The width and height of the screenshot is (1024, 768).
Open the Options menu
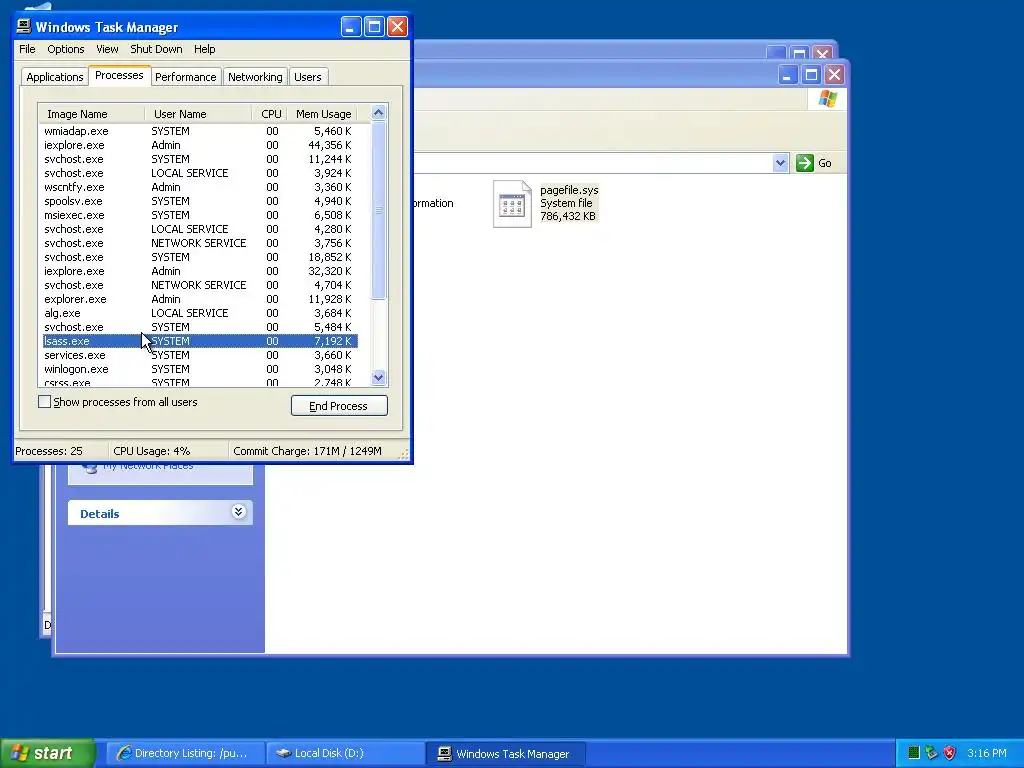coord(65,49)
